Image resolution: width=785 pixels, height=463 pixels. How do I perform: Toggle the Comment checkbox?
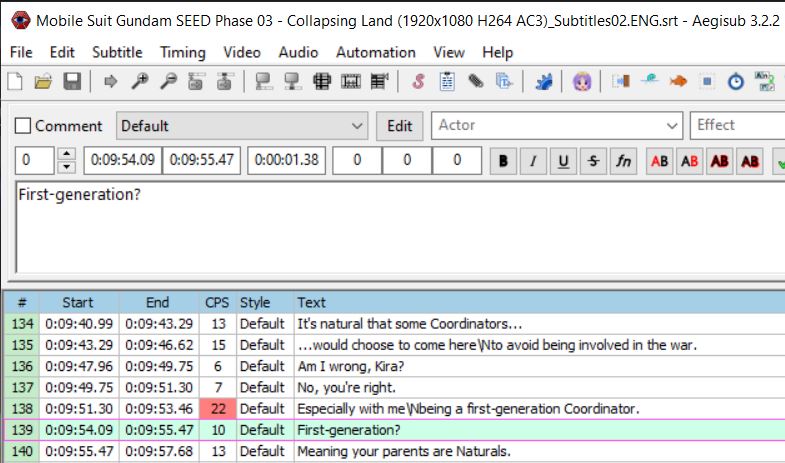23,126
